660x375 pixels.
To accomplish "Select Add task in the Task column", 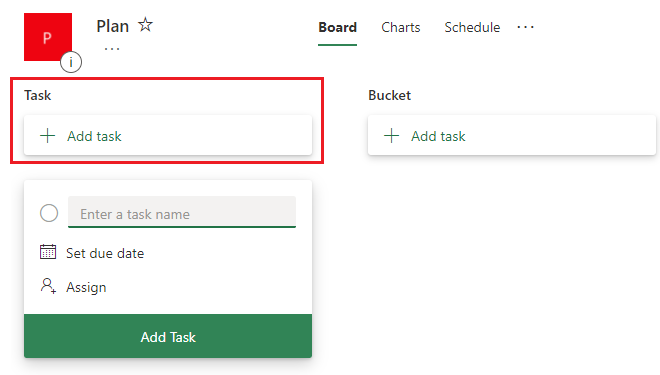I will coord(168,136).
